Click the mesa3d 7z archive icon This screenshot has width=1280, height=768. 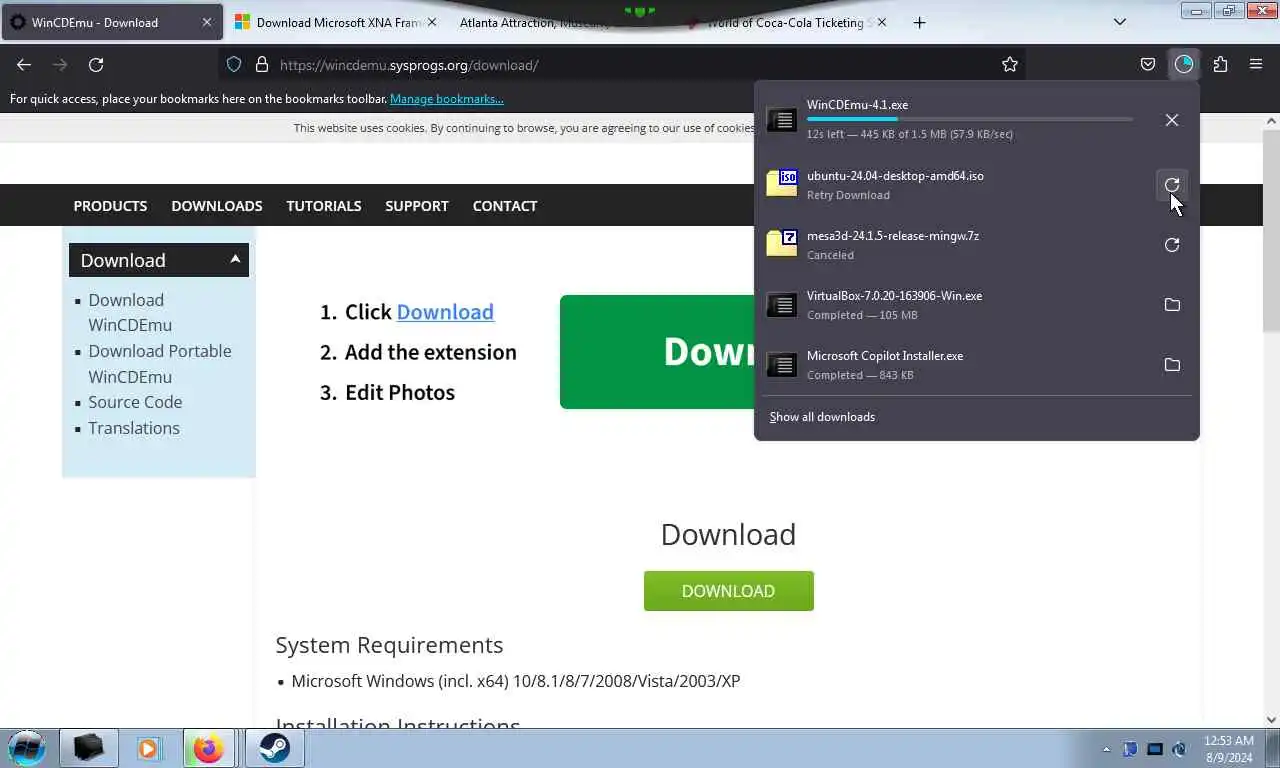(x=782, y=243)
